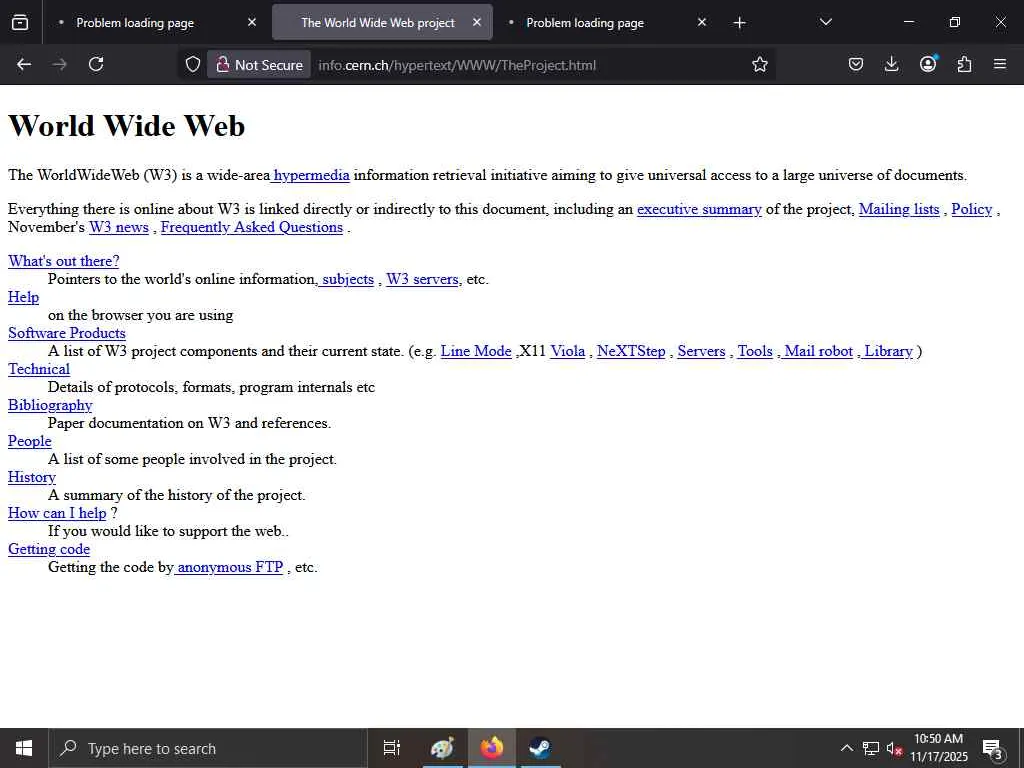Close the first Problem loading page tab
This screenshot has height=768, width=1024.
pyautogui.click(x=252, y=23)
